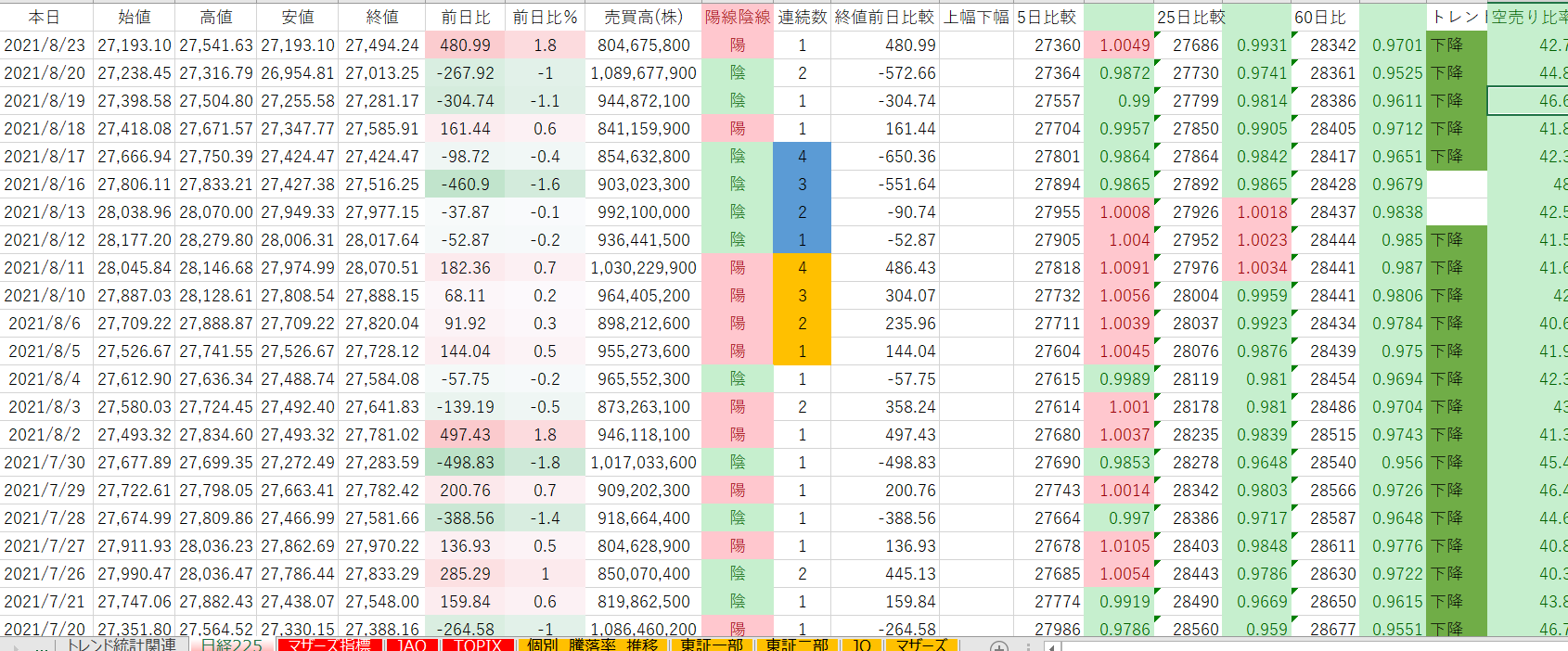This screenshot has height=651, width=1568.
Task: Select the 前日比 cell showing 497.43
Action: [x=465, y=434]
